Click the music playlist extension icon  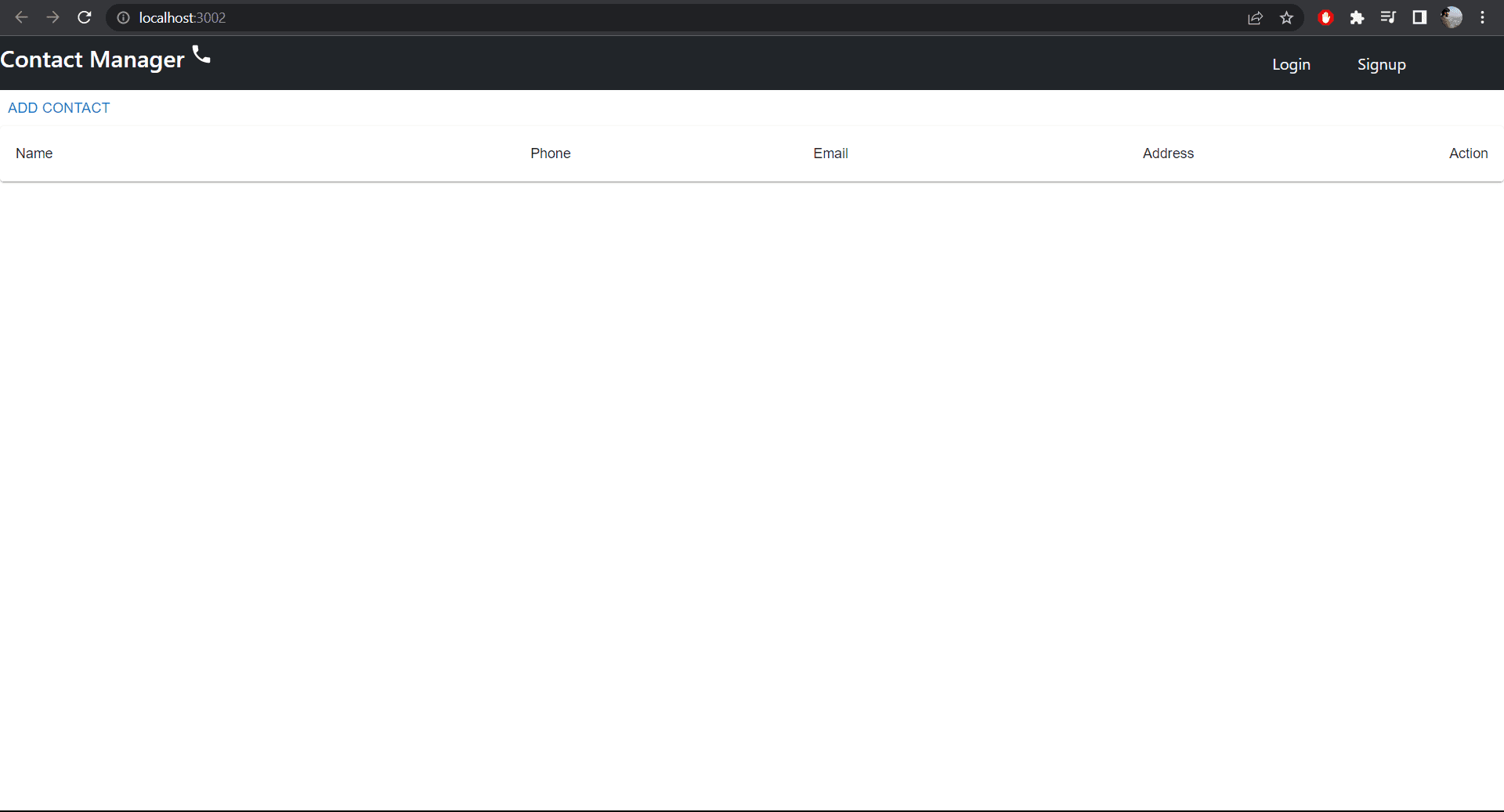1388,17
